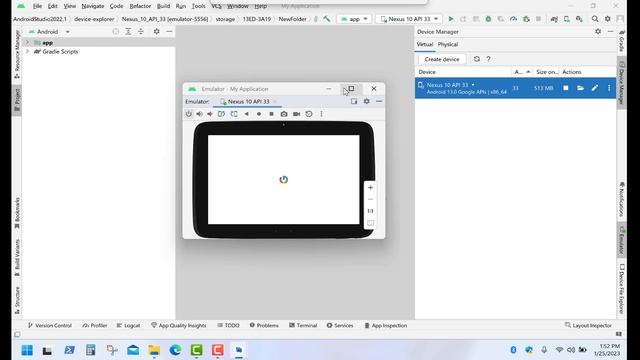The image size is (640, 360).
Task: Open IDE settings gear in toolbar
Action: (x=608, y=19)
